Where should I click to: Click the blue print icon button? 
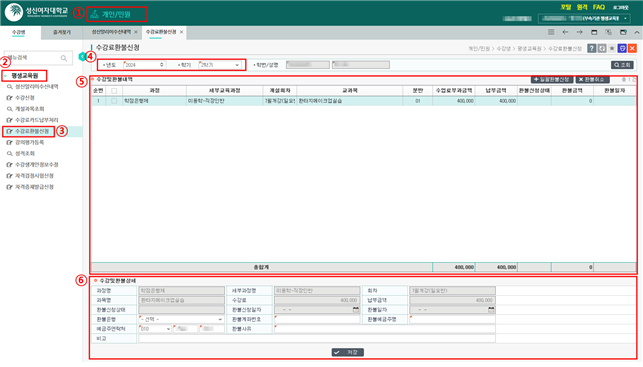click(622, 48)
